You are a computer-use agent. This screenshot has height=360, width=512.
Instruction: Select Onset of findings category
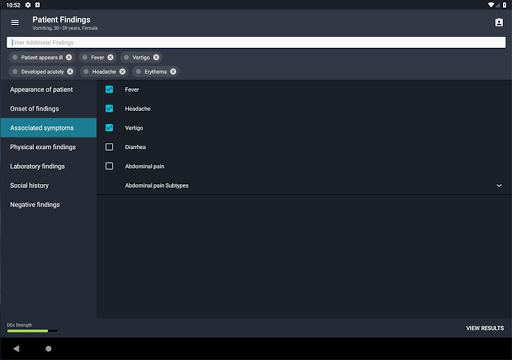click(x=49, y=109)
